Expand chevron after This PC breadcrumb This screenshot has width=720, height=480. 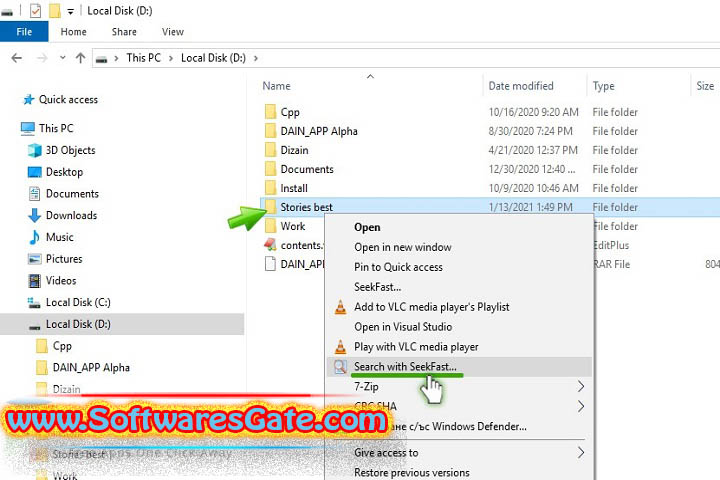[x=171, y=58]
